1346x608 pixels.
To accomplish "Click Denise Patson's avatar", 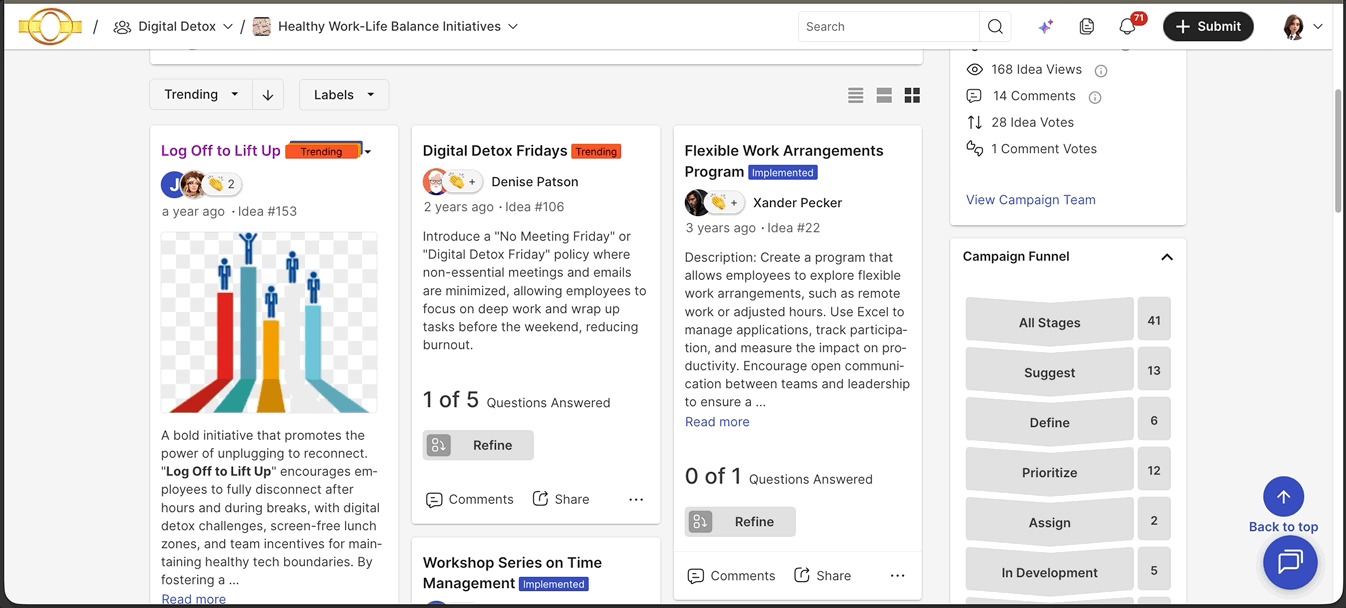I will click(x=435, y=181).
